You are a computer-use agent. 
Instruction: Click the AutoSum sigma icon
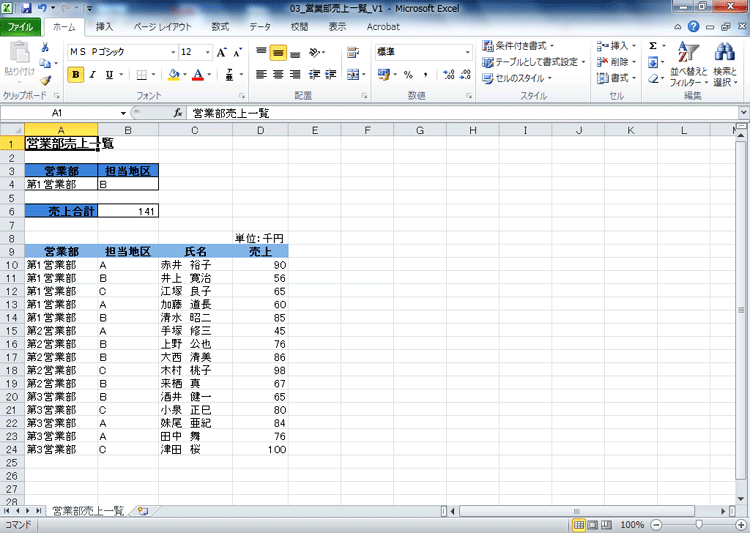(653, 46)
